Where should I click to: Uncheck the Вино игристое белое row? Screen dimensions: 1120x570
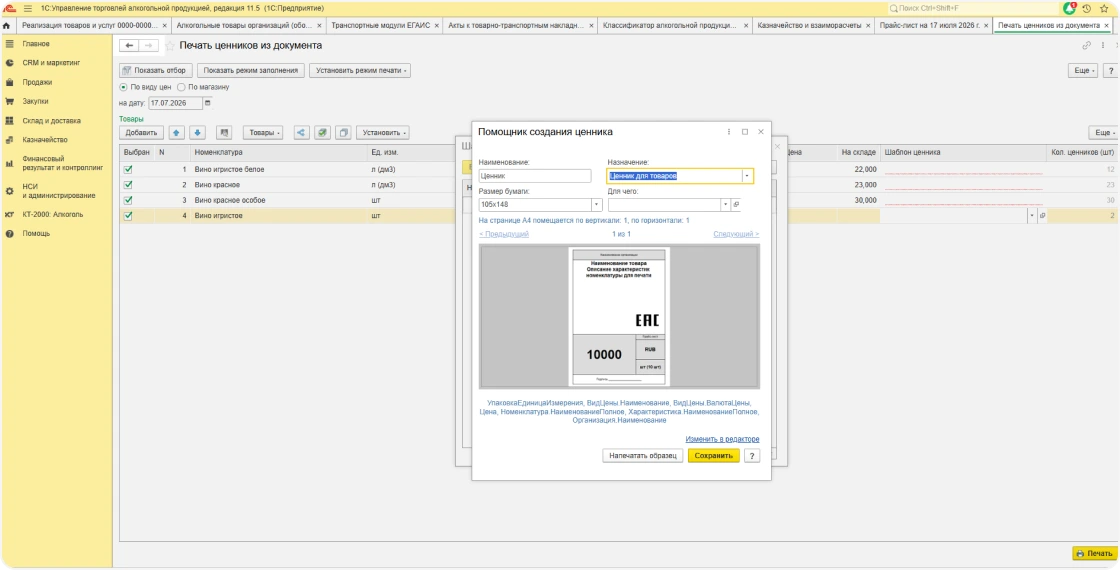point(128,170)
